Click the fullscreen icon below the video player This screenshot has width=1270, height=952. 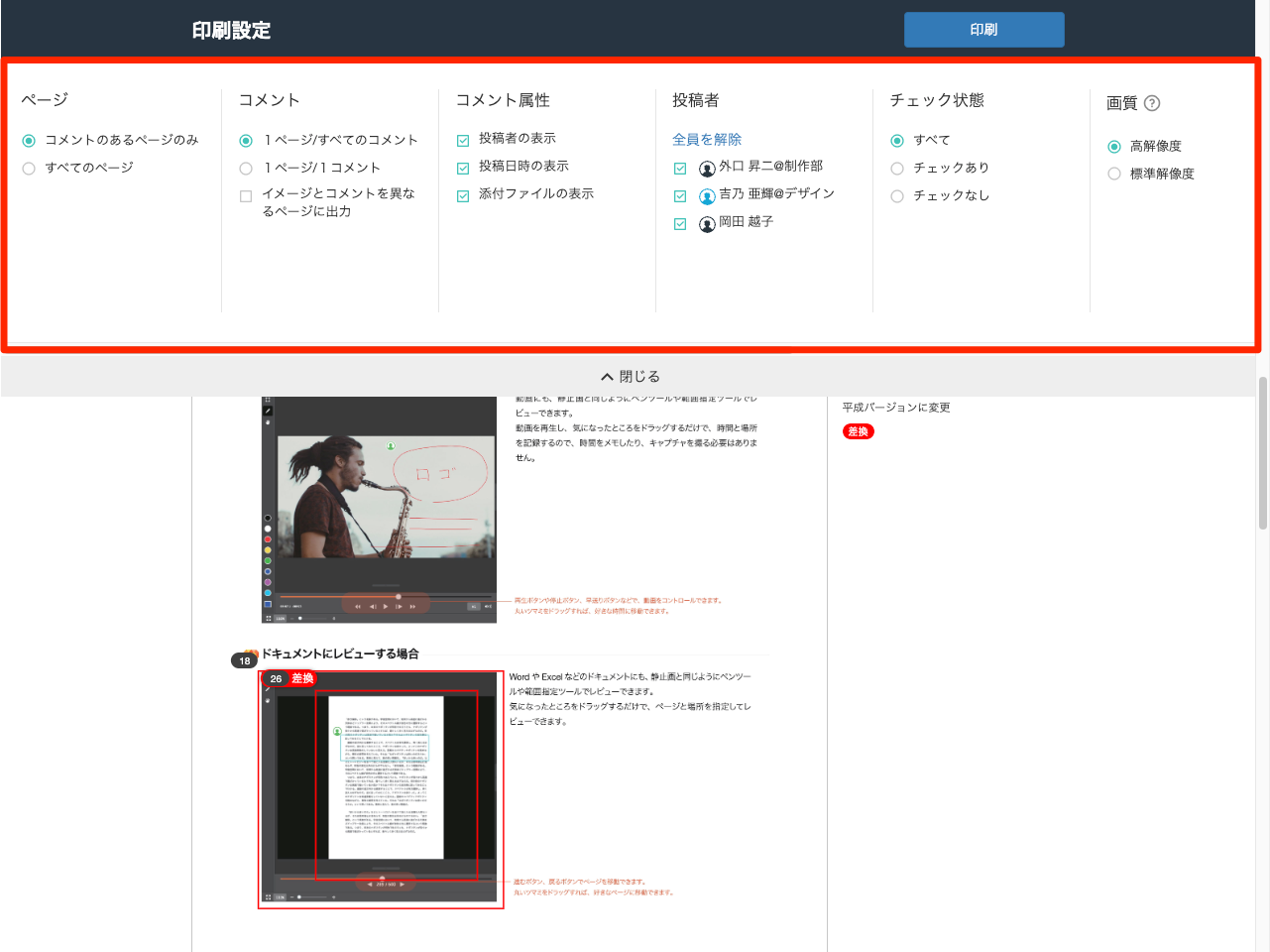268,619
